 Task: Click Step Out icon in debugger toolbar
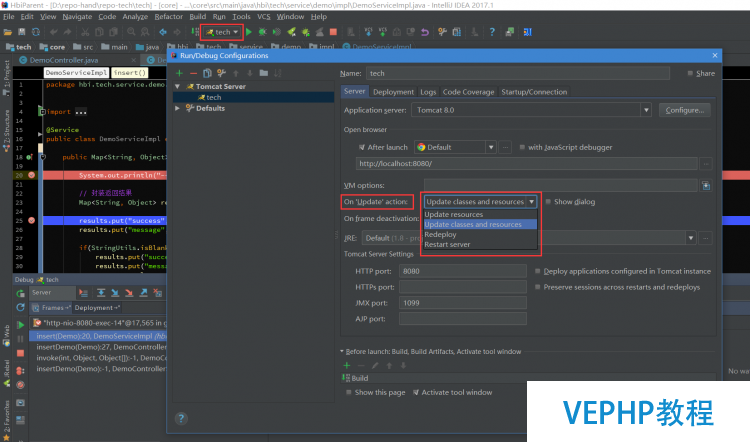pyautogui.click(x=143, y=293)
